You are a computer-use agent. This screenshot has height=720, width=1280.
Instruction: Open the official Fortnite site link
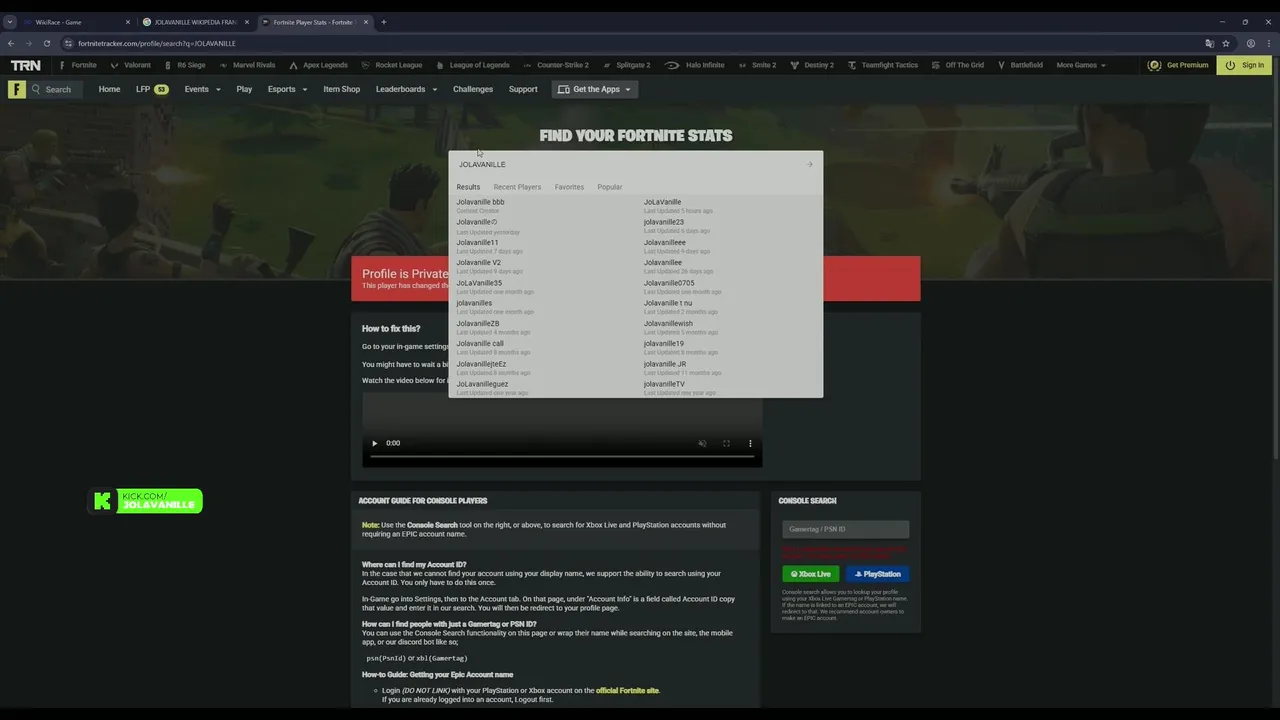tap(627, 690)
